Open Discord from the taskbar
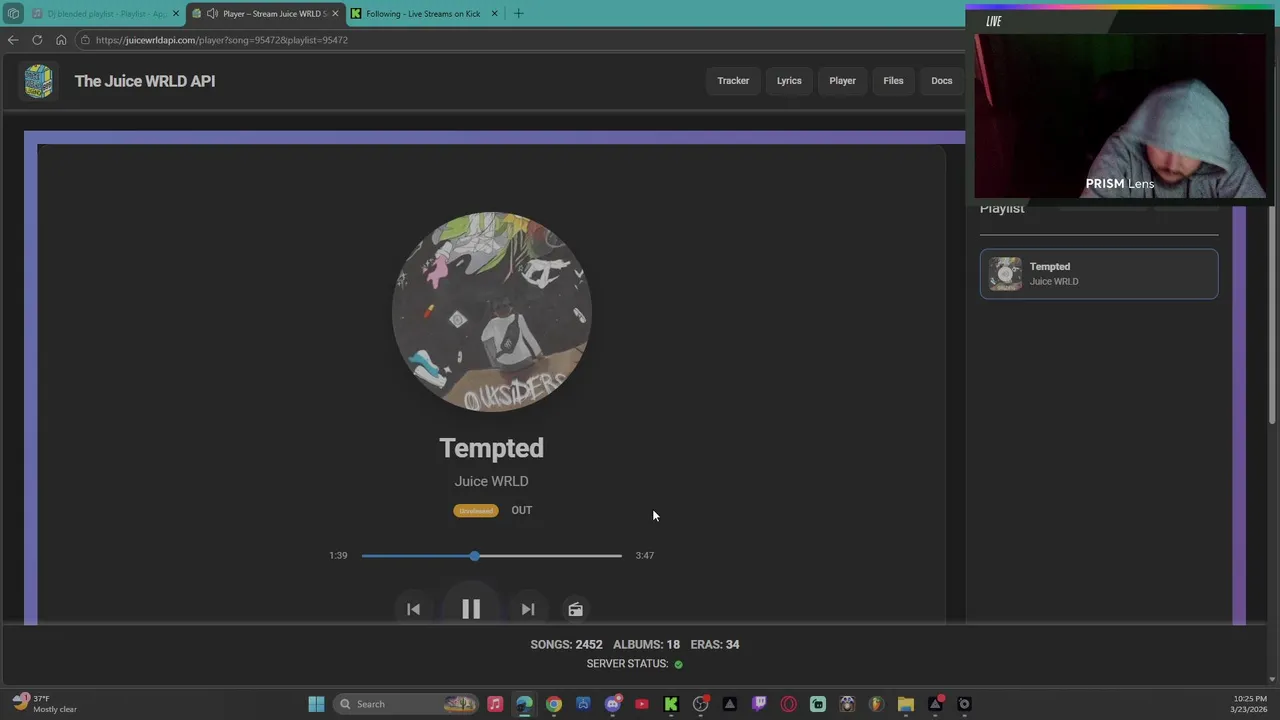The height and width of the screenshot is (720, 1280). pyautogui.click(x=612, y=704)
